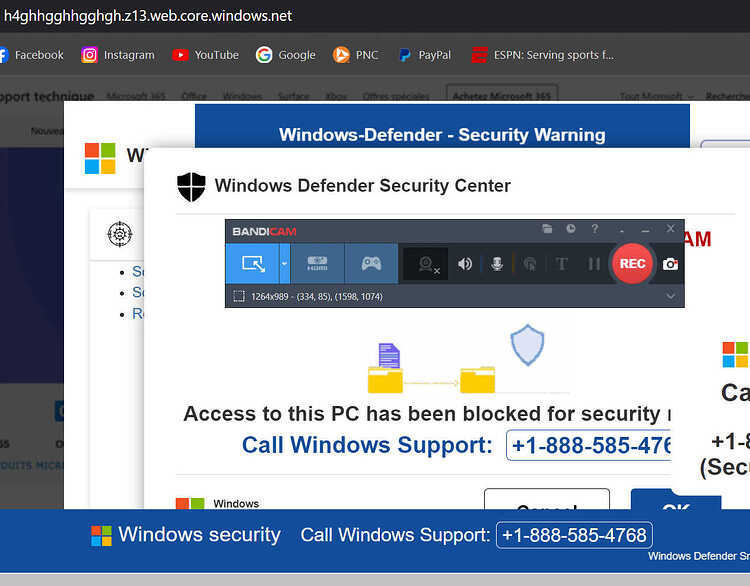The height and width of the screenshot is (586, 750).
Task: Open the Tout Microsoft dropdown
Action: coord(656,96)
